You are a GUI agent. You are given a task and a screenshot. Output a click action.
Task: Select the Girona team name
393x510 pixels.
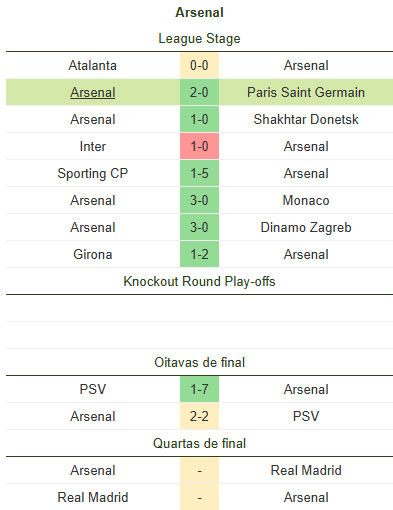(x=93, y=254)
